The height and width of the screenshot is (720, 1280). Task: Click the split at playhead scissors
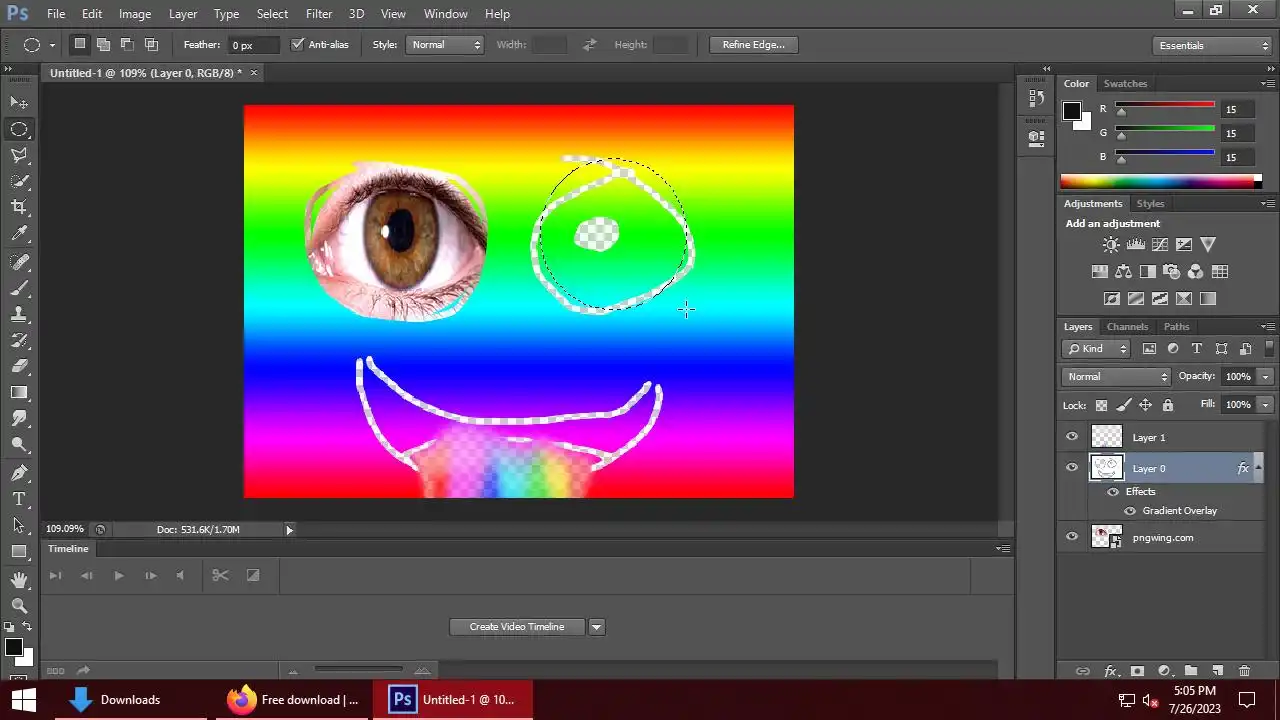point(220,575)
